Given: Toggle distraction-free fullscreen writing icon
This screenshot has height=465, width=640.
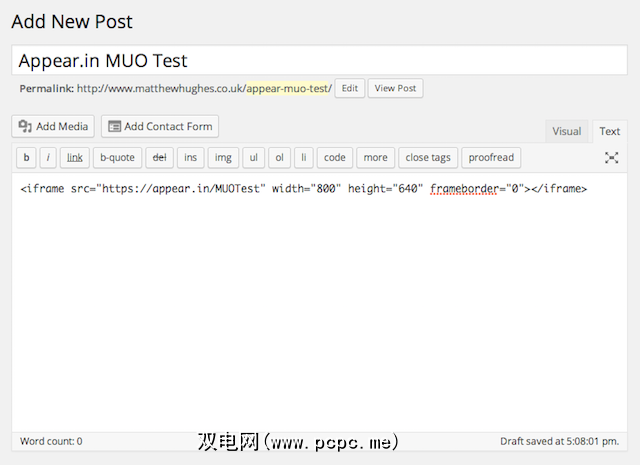Looking at the screenshot, I should coord(611,158).
